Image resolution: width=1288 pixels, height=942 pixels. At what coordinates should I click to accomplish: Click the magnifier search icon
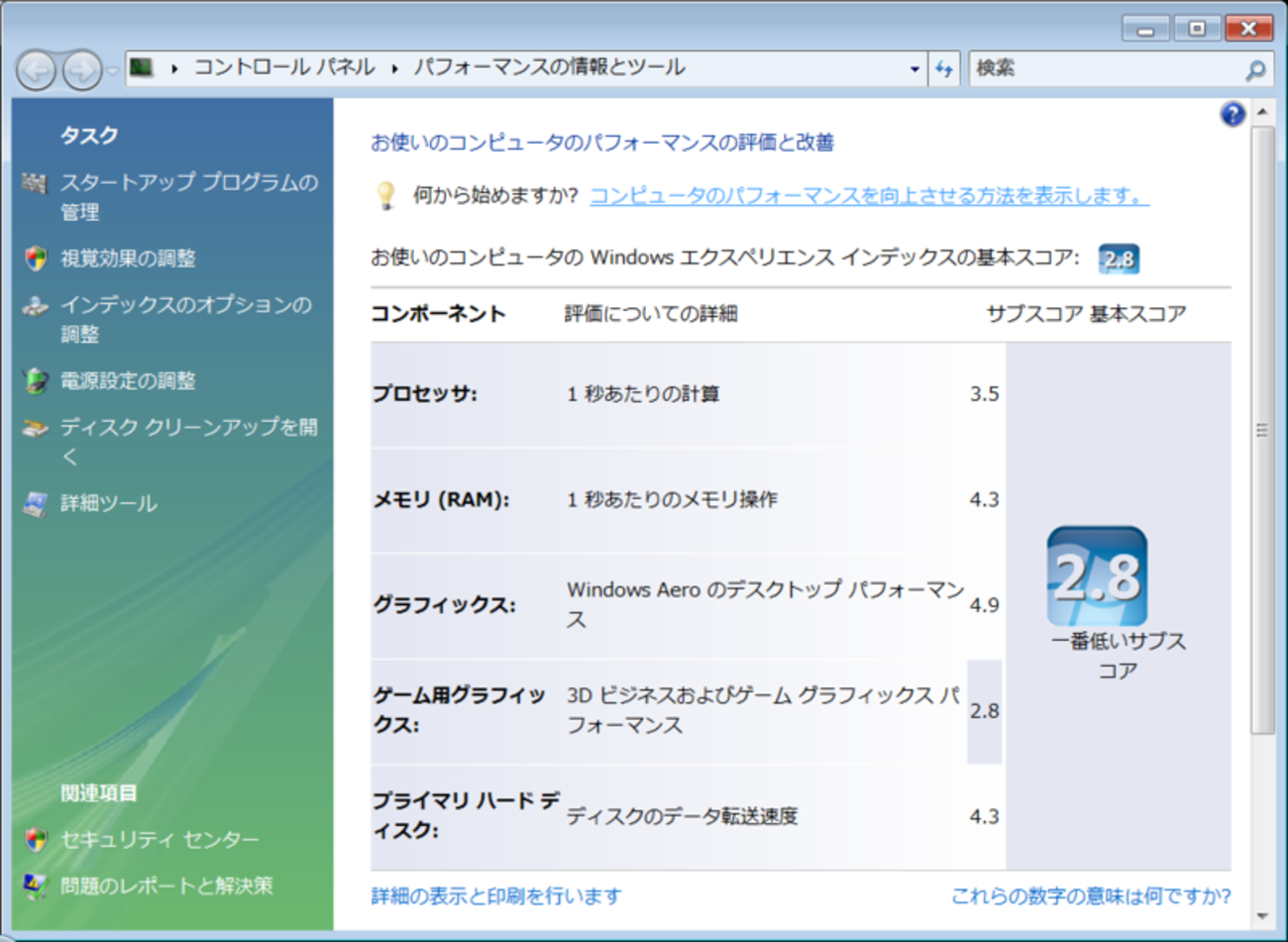1255,69
